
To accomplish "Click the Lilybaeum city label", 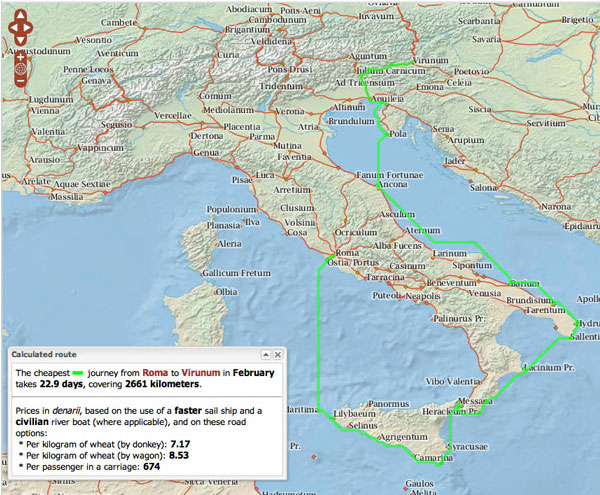I will [354, 414].
